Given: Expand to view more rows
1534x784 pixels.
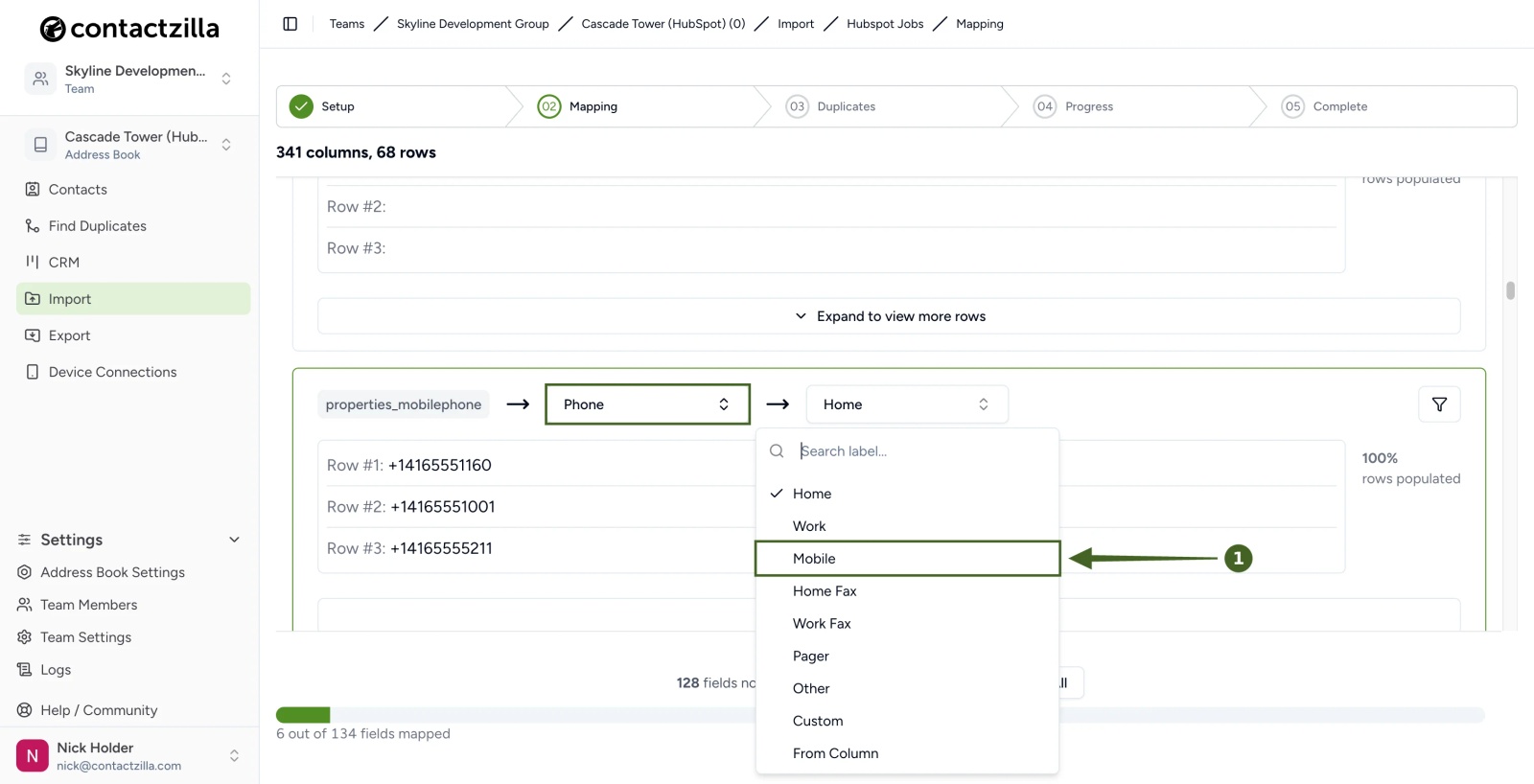Looking at the screenshot, I should point(889,316).
